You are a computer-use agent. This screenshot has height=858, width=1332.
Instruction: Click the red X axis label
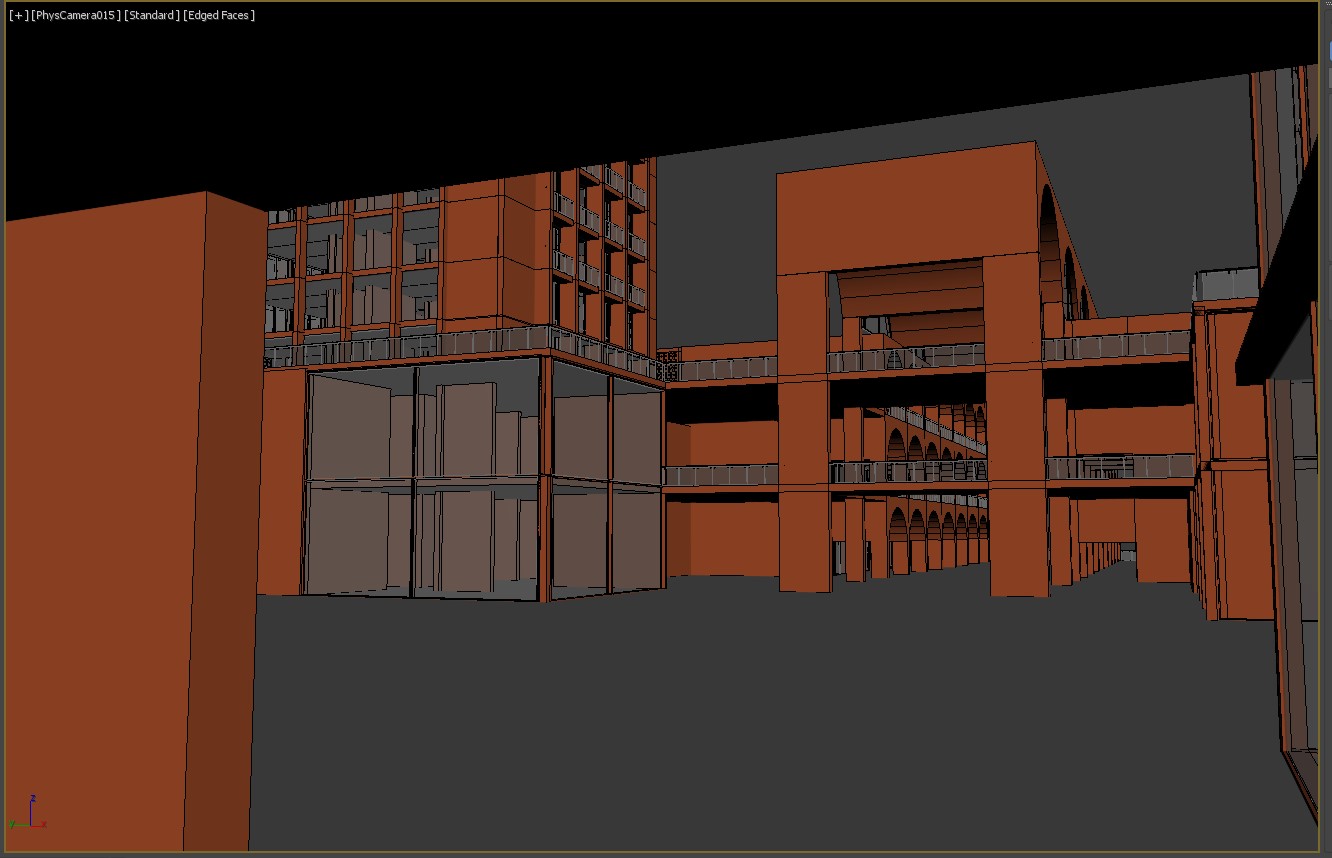(43, 825)
